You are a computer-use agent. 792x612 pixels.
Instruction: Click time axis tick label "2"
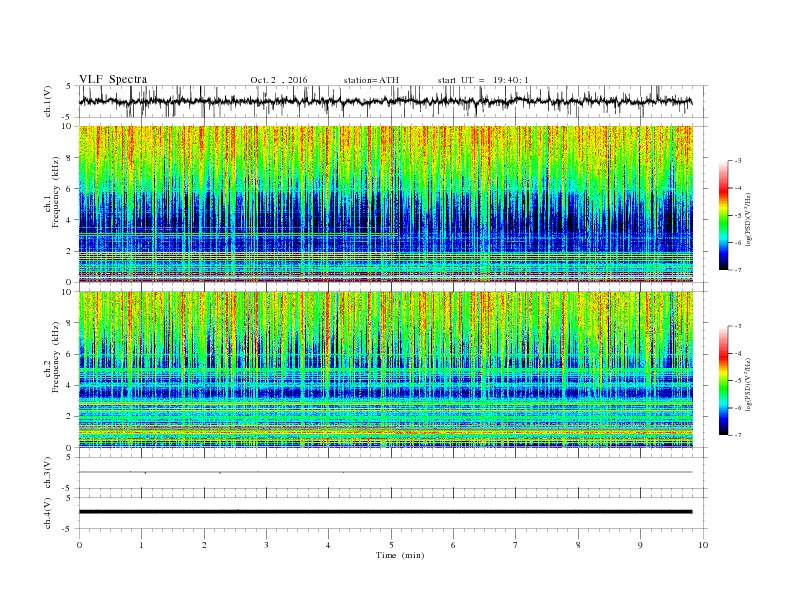204,545
